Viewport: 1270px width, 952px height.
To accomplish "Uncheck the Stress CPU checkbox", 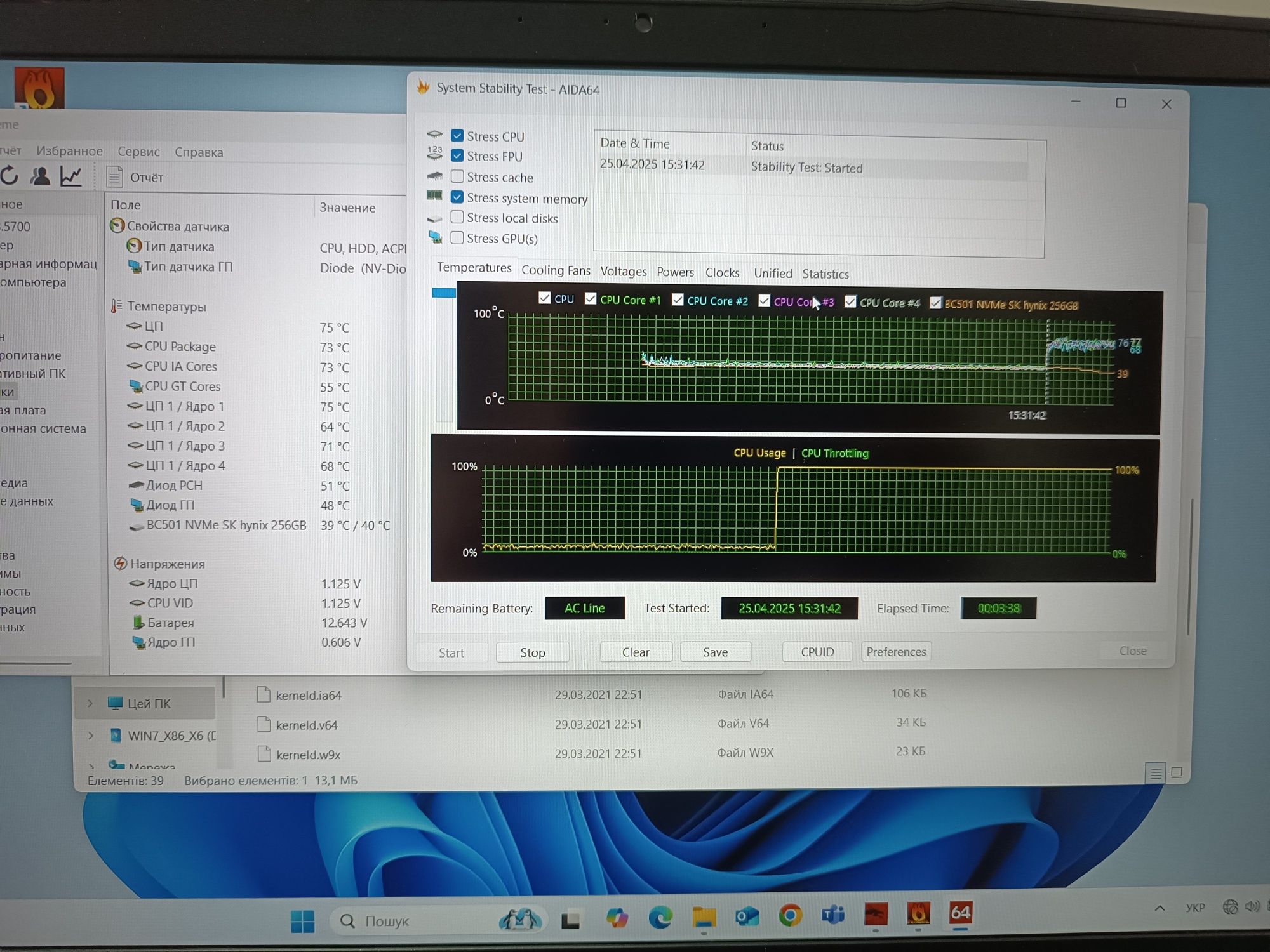I will click(457, 135).
